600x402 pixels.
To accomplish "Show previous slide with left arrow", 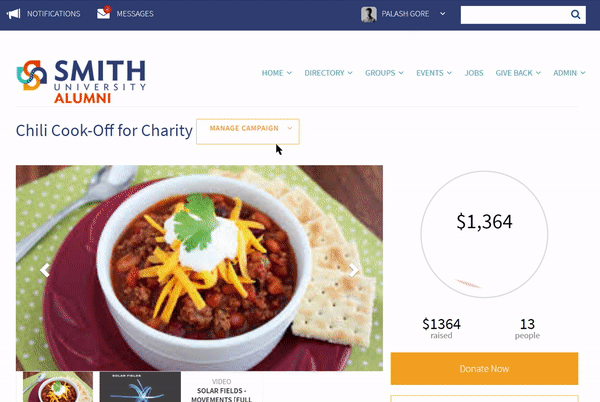I will point(45,270).
